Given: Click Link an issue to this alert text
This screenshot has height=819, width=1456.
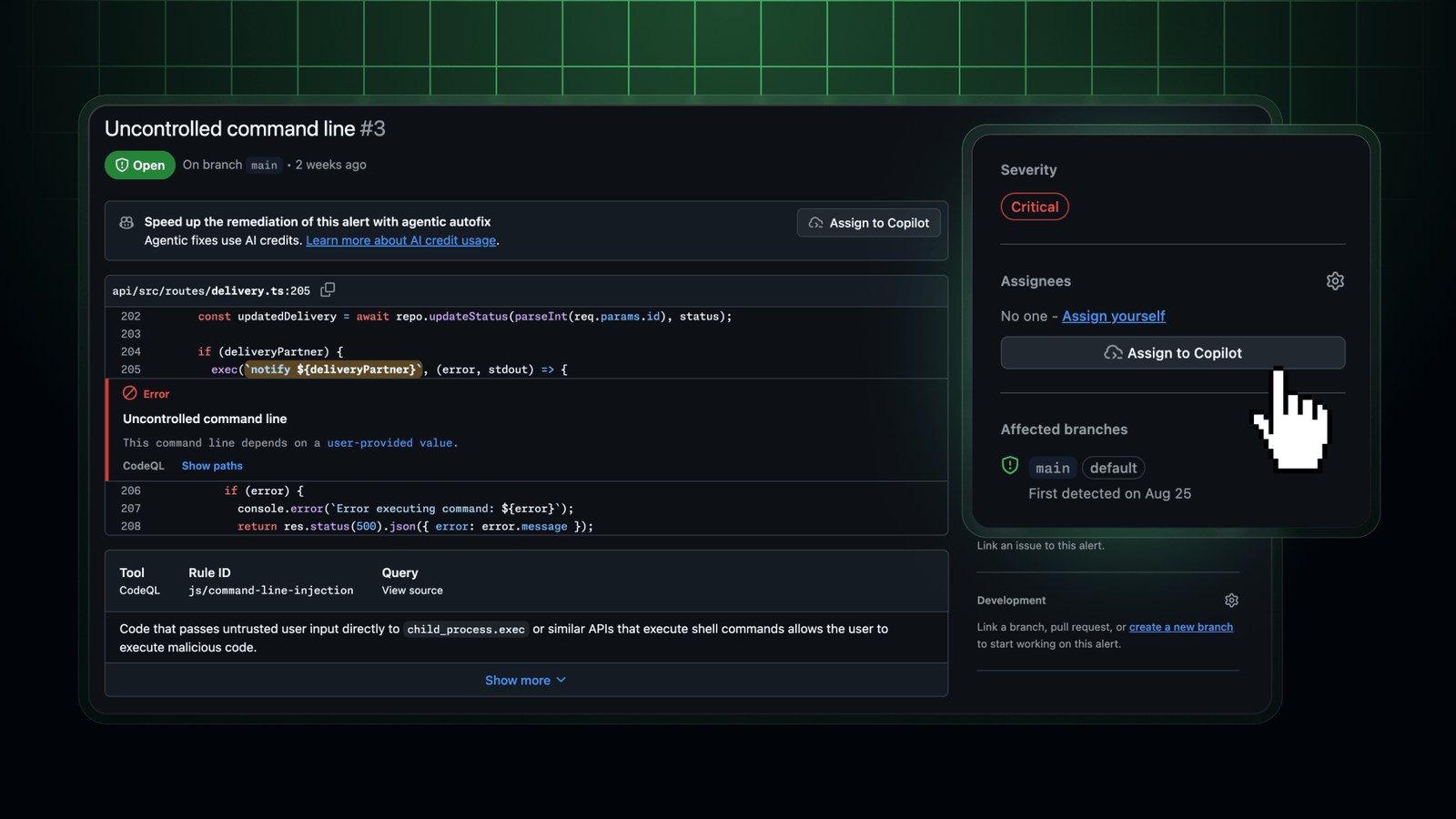Looking at the screenshot, I should point(1040,546).
